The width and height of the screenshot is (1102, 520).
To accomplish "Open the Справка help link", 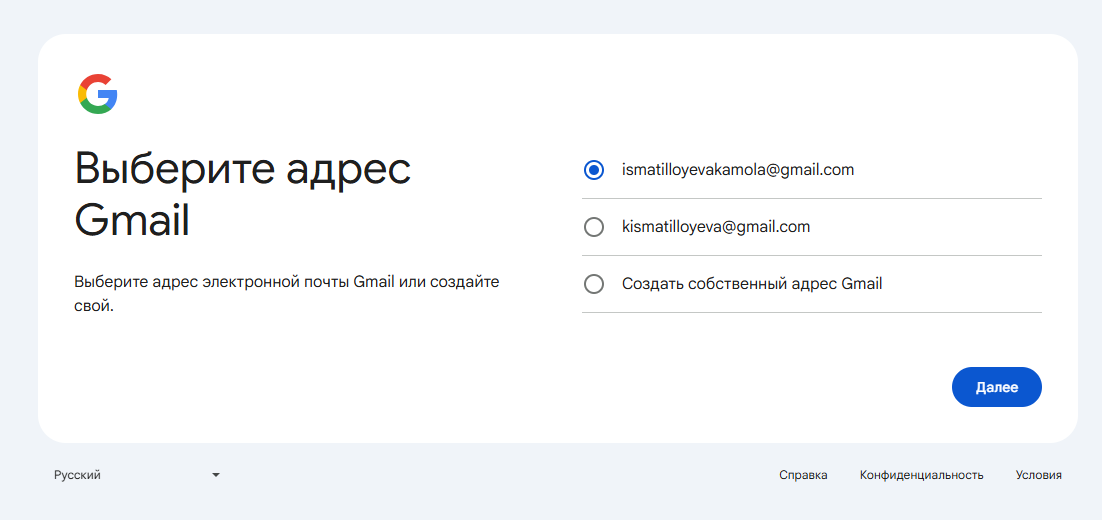I will [x=803, y=475].
